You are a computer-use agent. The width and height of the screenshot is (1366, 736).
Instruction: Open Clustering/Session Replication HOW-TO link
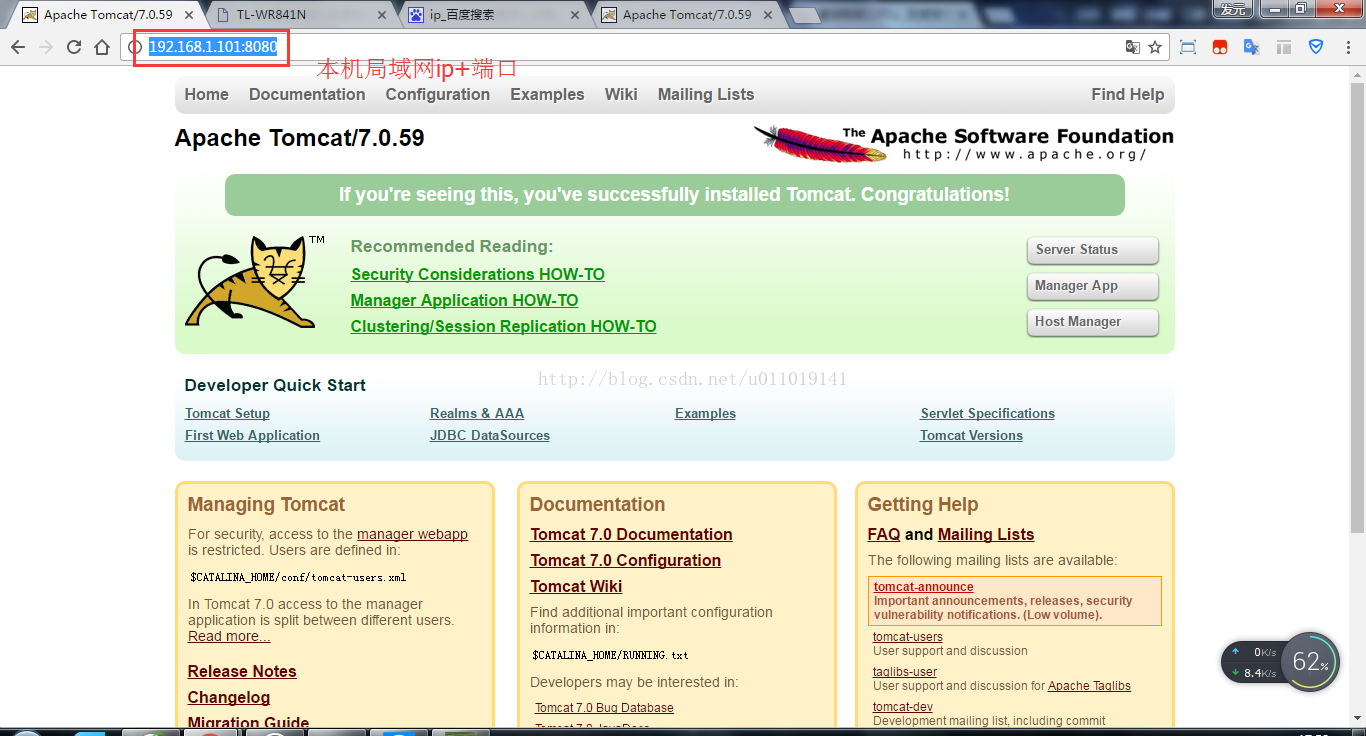click(504, 326)
